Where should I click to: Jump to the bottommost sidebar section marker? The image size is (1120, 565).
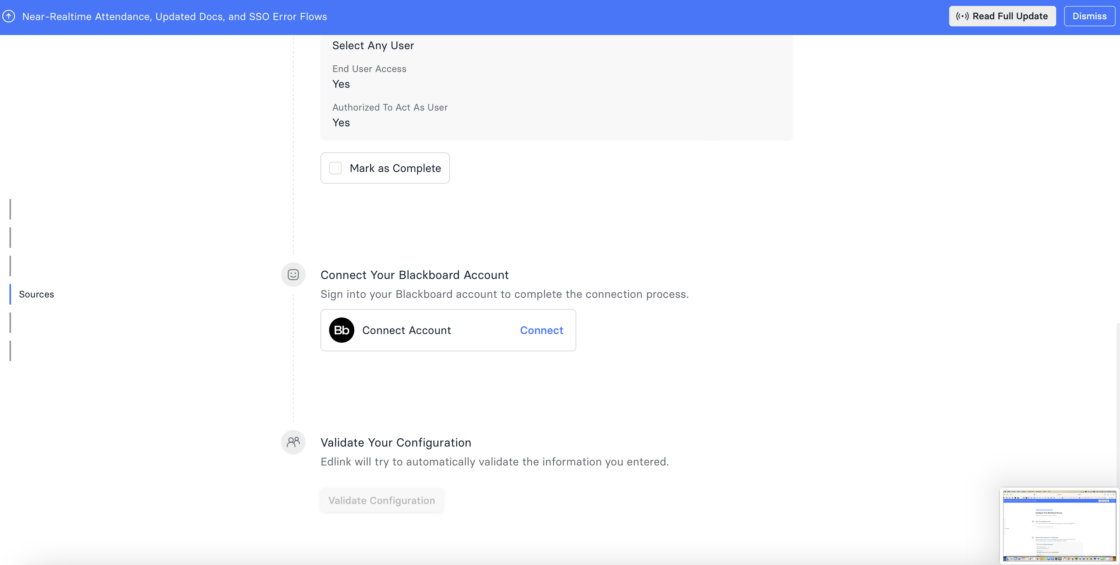(10, 351)
